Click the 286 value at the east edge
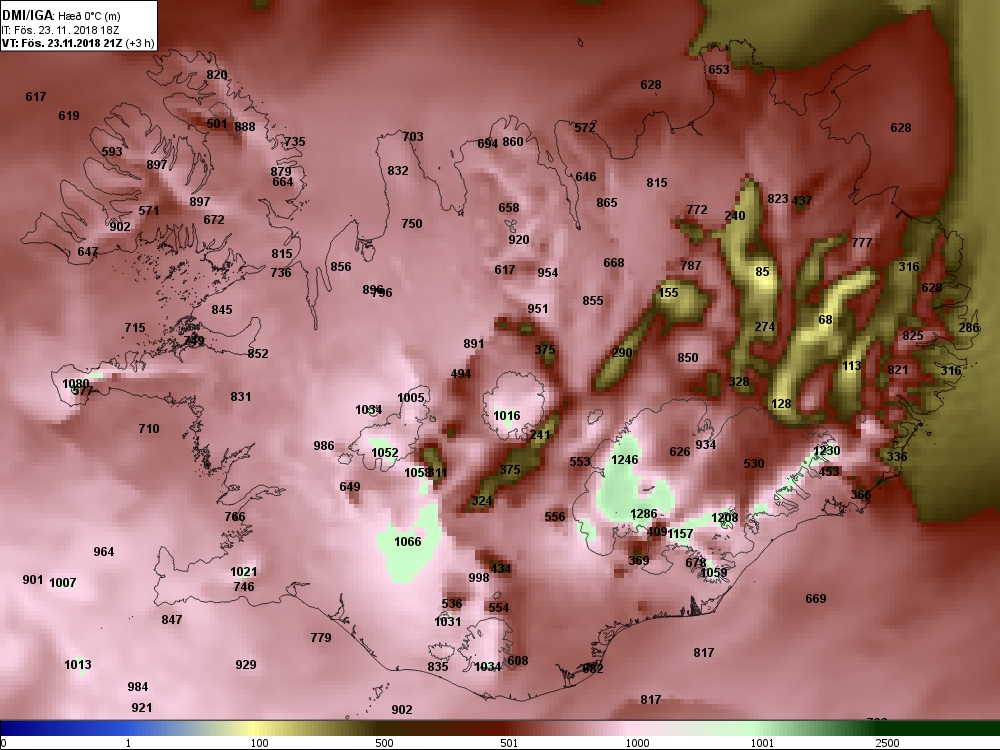The width and height of the screenshot is (1000, 750). [x=969, y=328]
